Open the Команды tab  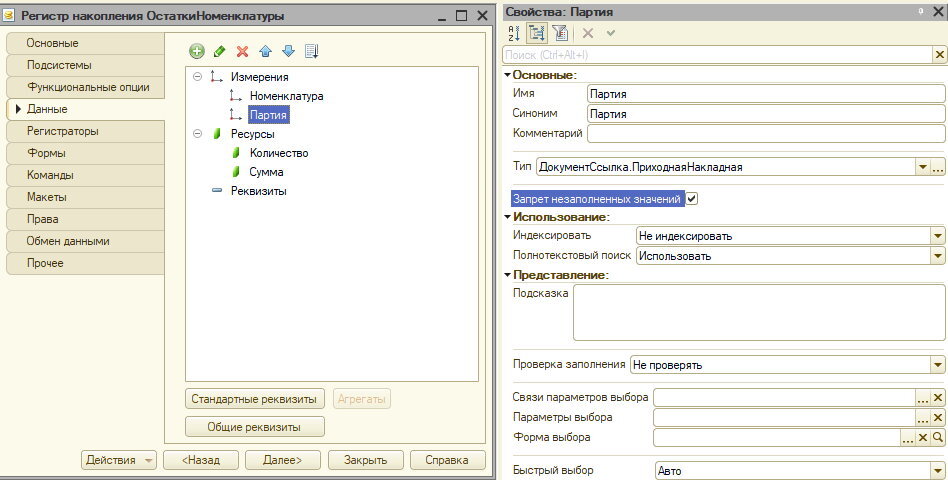click(85, 175)
